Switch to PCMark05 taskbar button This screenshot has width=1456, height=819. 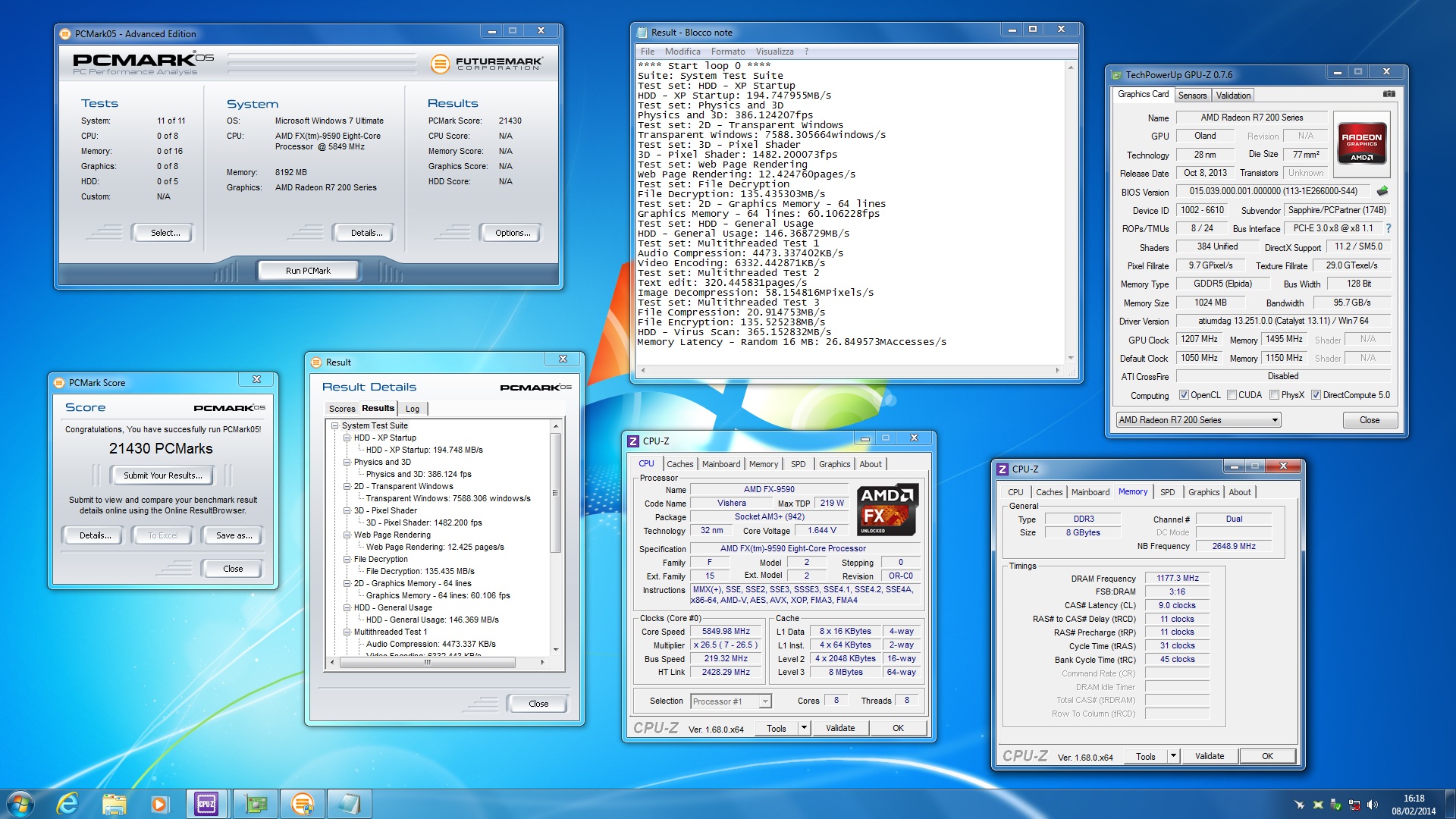point(302,803)
